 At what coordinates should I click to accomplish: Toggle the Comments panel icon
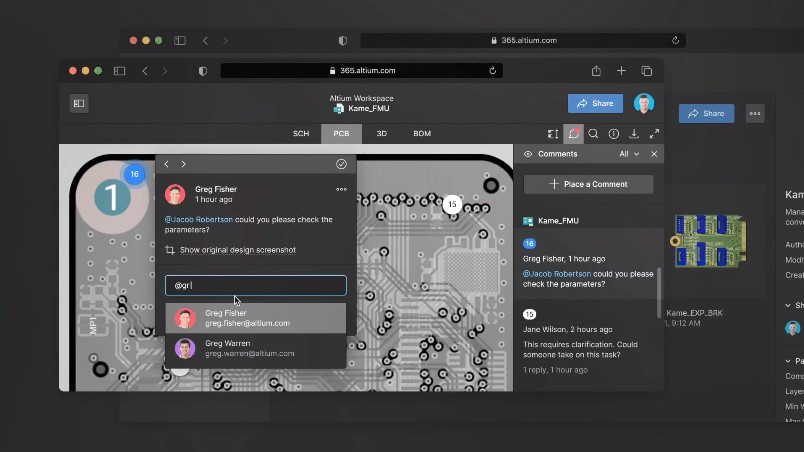pyautogui.click(x=573, y=134)
